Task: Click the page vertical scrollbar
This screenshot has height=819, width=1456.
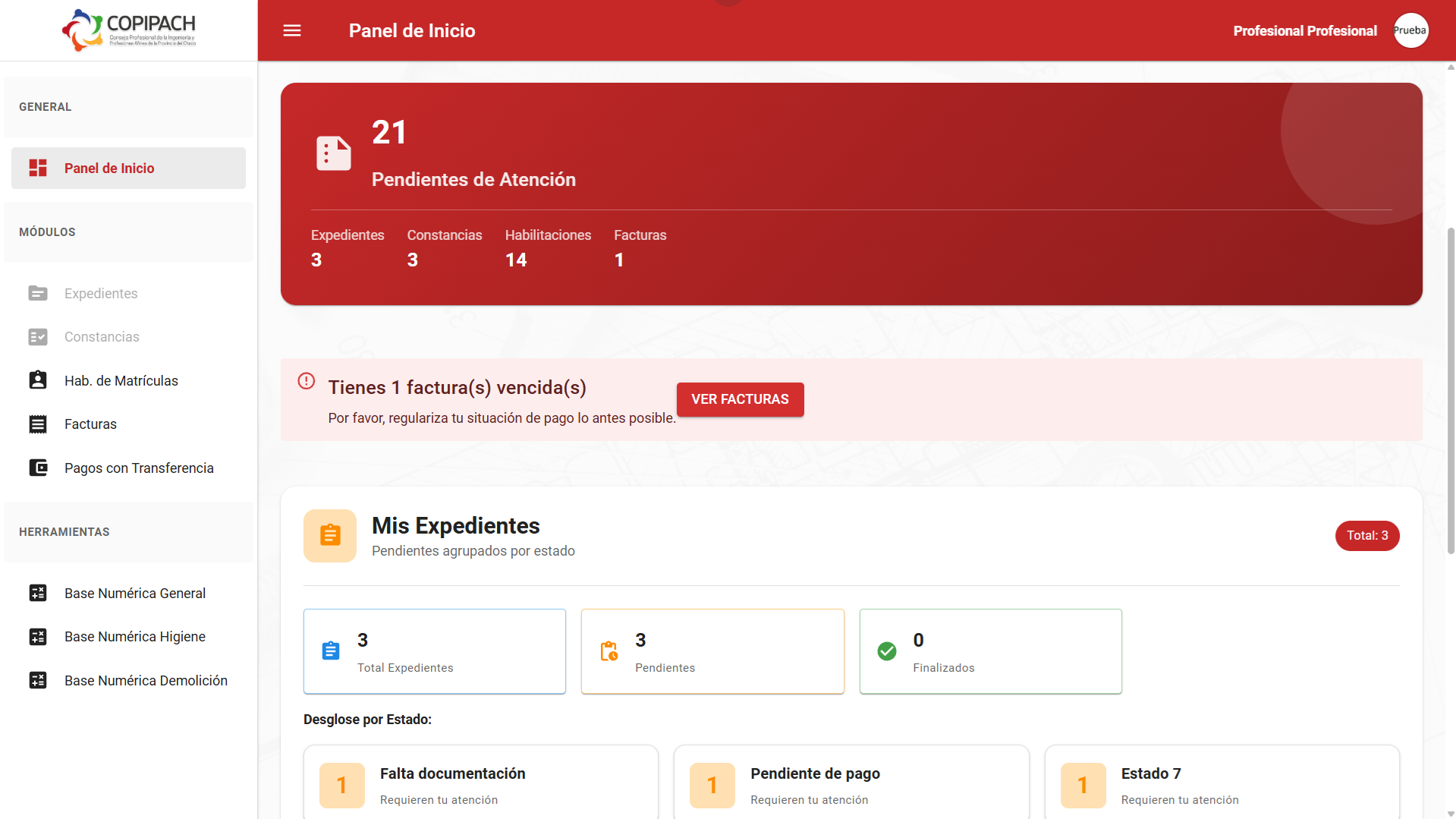Action: point(1451,391)
